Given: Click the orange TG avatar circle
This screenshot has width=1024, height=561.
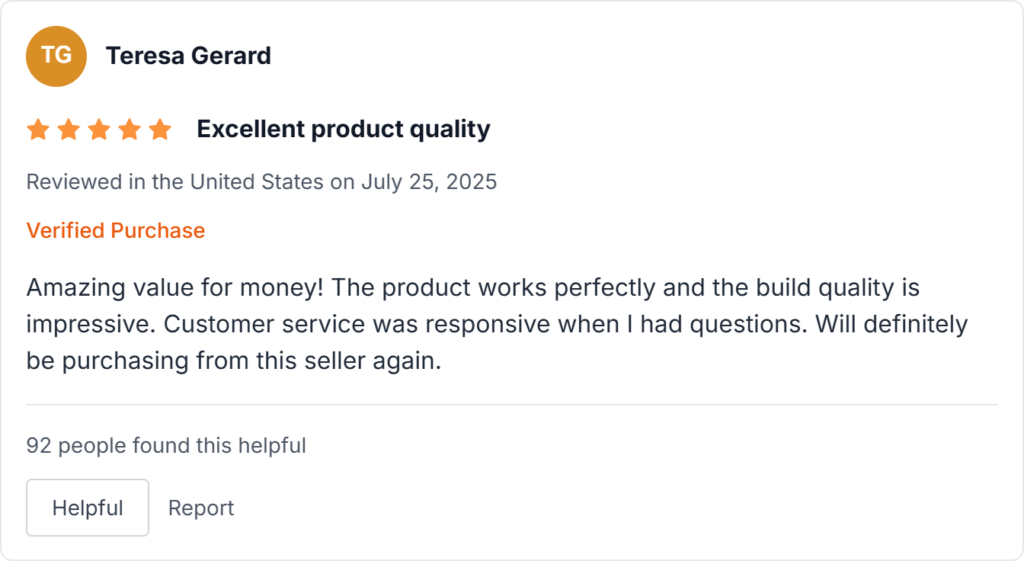Looking at the screenshot, I should [56, 56].
